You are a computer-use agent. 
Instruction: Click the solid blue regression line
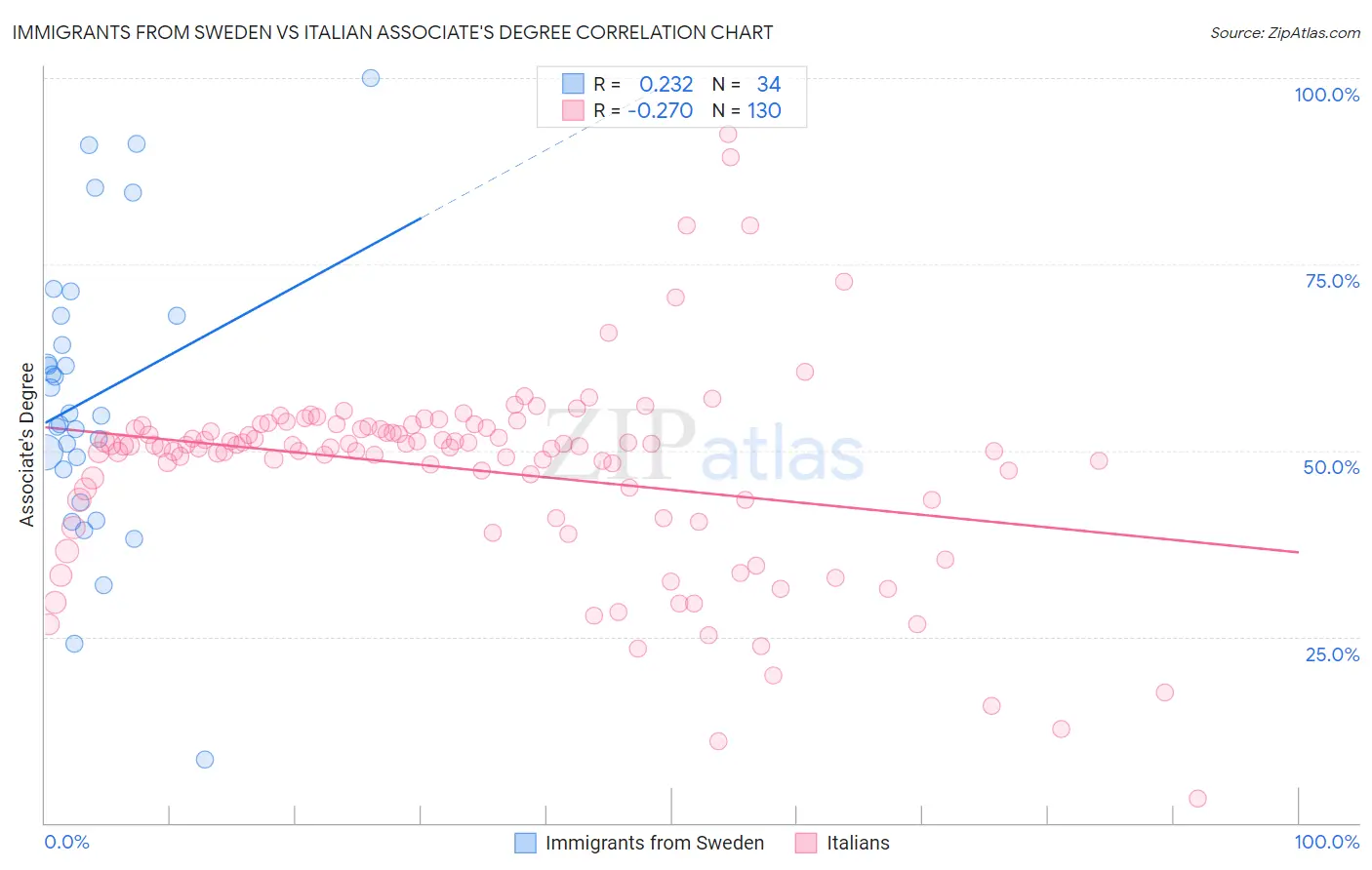(x=234, y=320)
